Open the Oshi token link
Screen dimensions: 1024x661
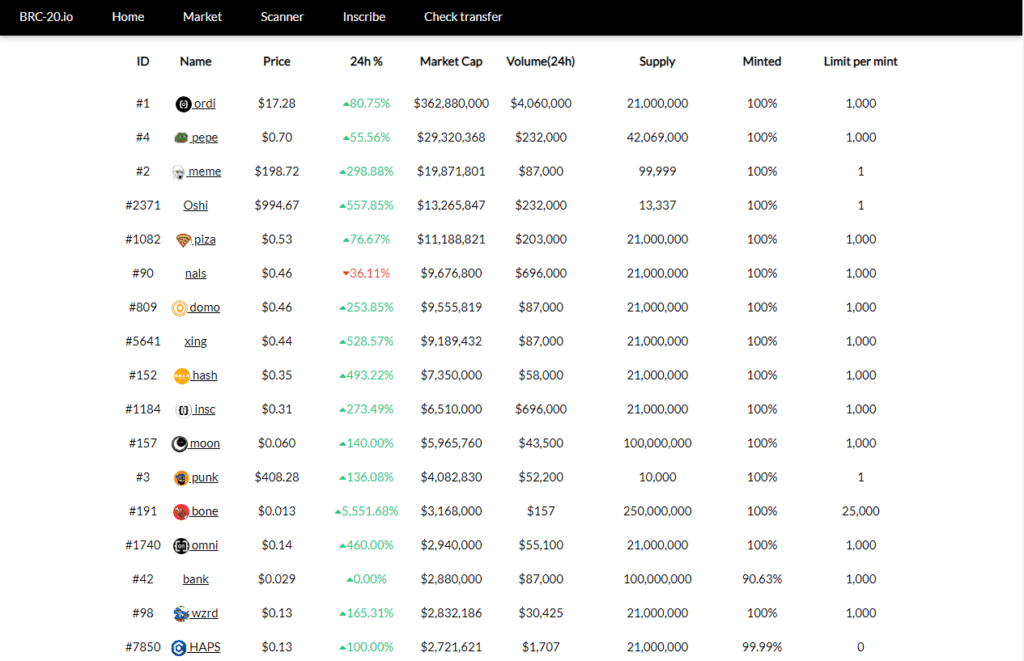pos(195,205)
